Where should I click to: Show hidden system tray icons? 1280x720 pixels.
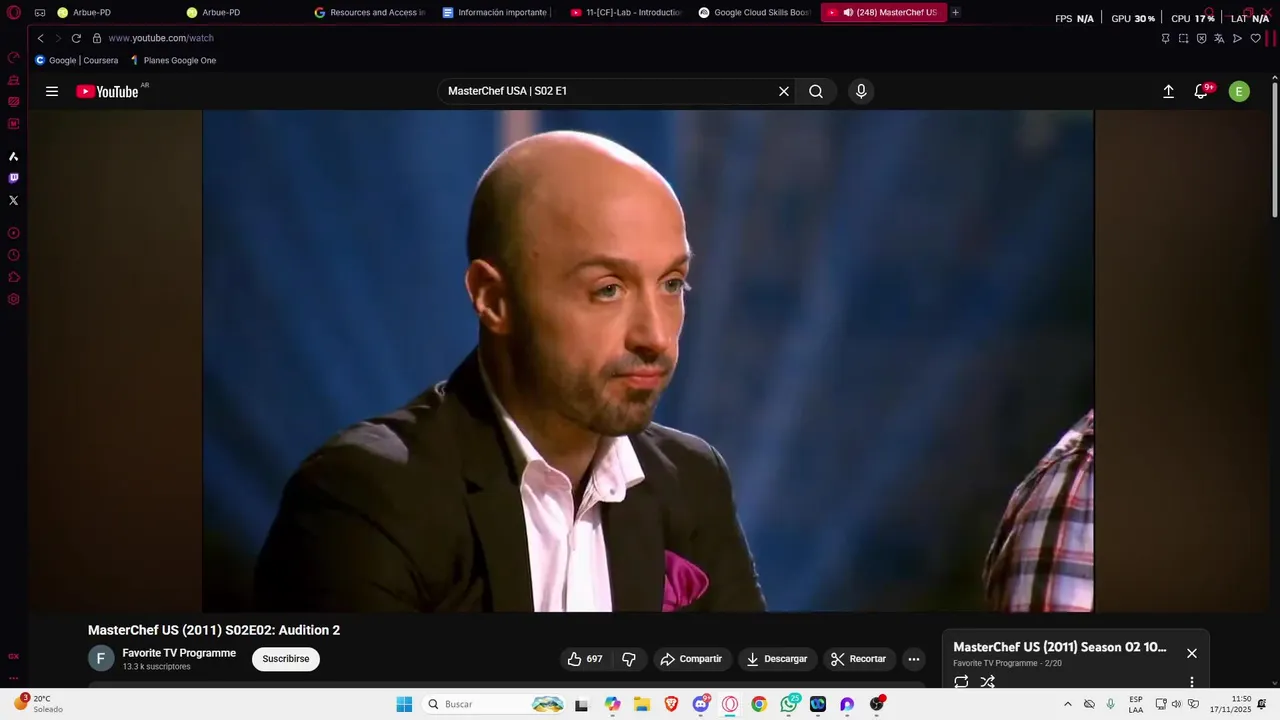[1067, 704]
